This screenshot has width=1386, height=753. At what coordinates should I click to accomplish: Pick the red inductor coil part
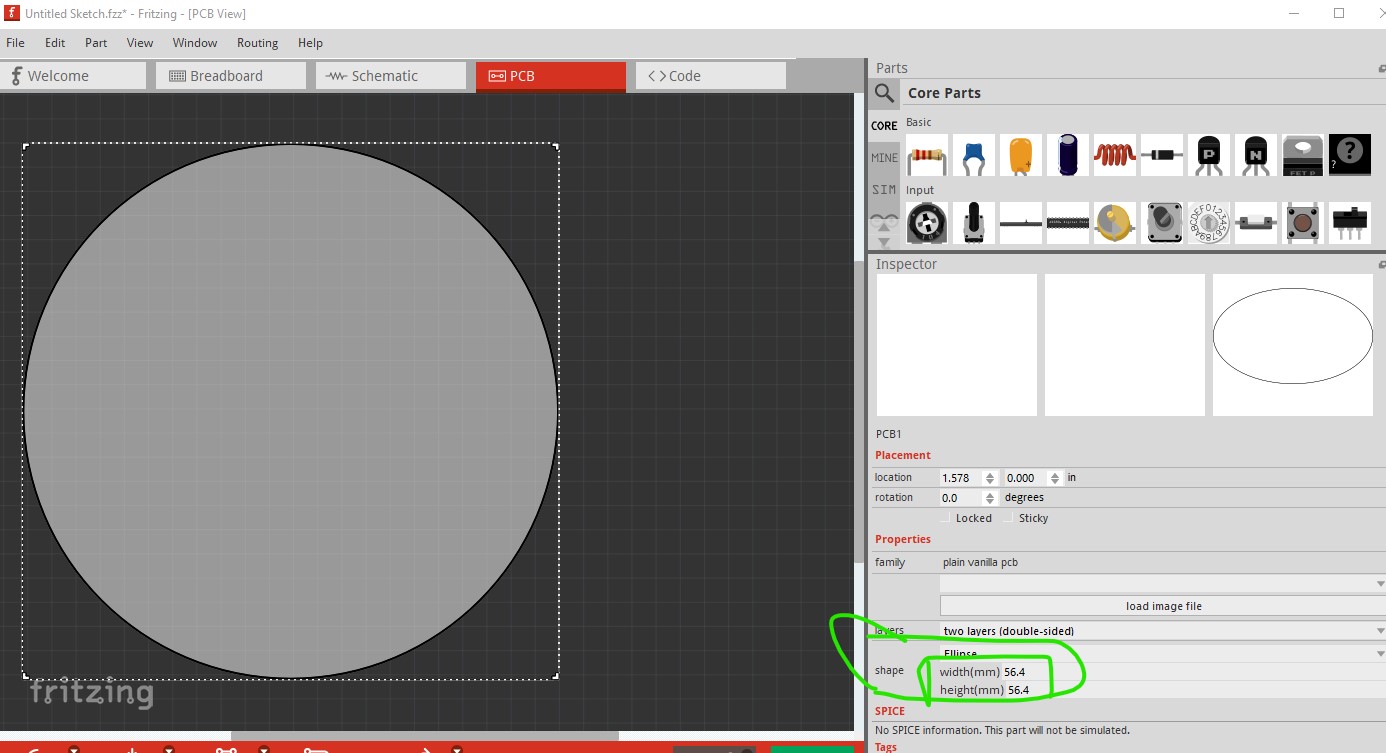[1114, 155]
